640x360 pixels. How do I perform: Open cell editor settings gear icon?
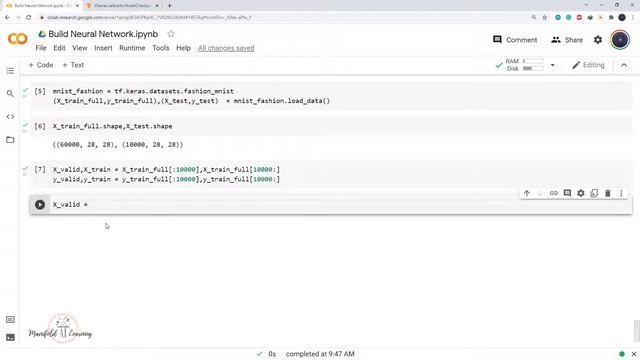pos(580,193)
